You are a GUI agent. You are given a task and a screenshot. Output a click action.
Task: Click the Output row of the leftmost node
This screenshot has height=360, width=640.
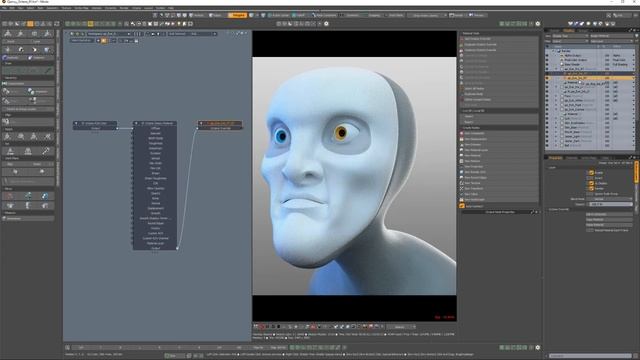96,128
